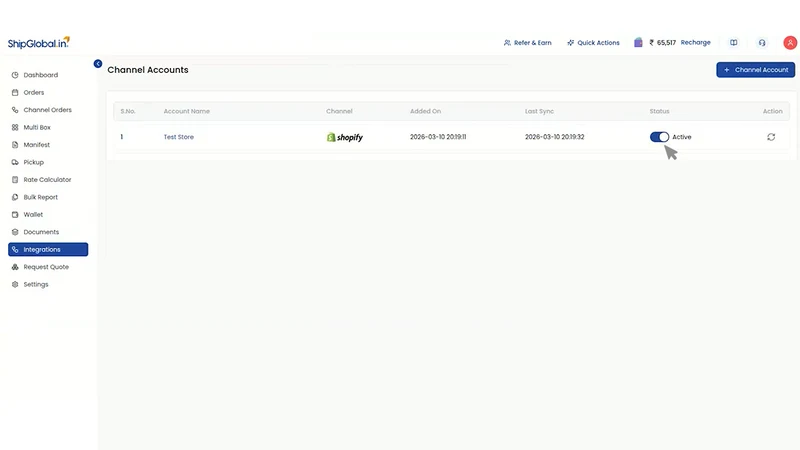
Task: Open Settings from sidebar
Action: [x=48, y=284]
